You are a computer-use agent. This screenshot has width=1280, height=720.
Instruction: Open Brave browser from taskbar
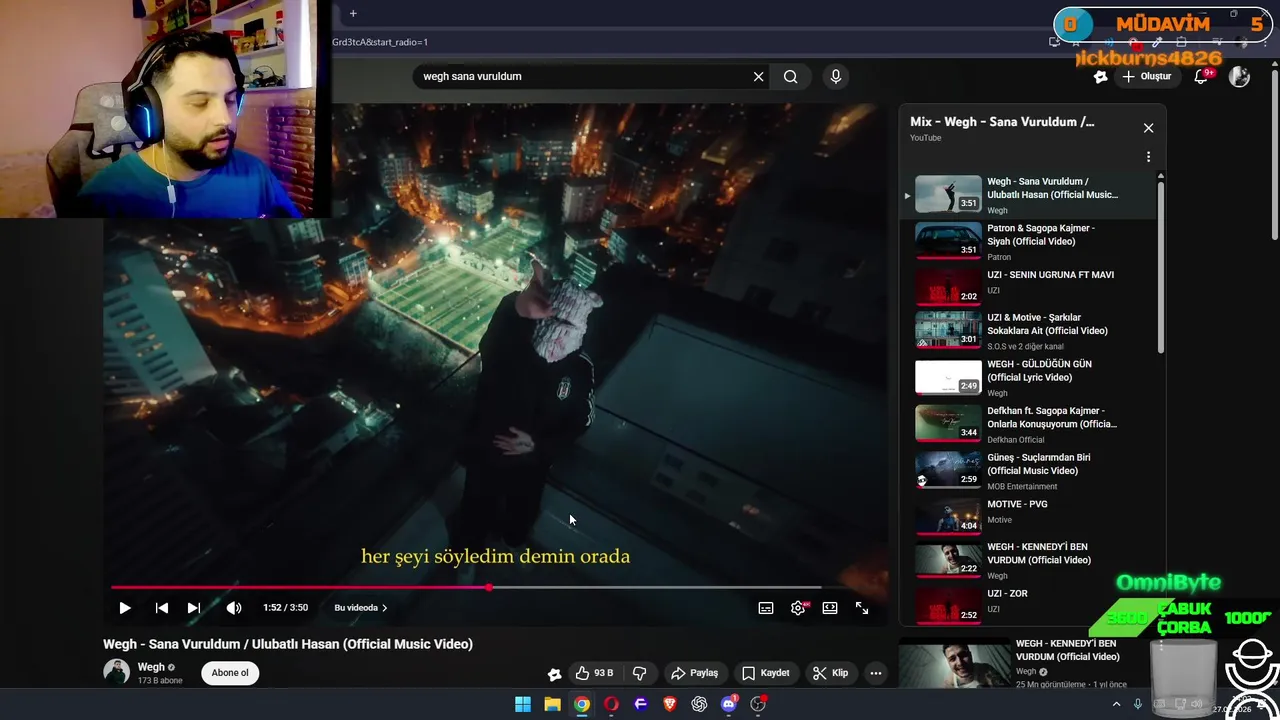670,704
